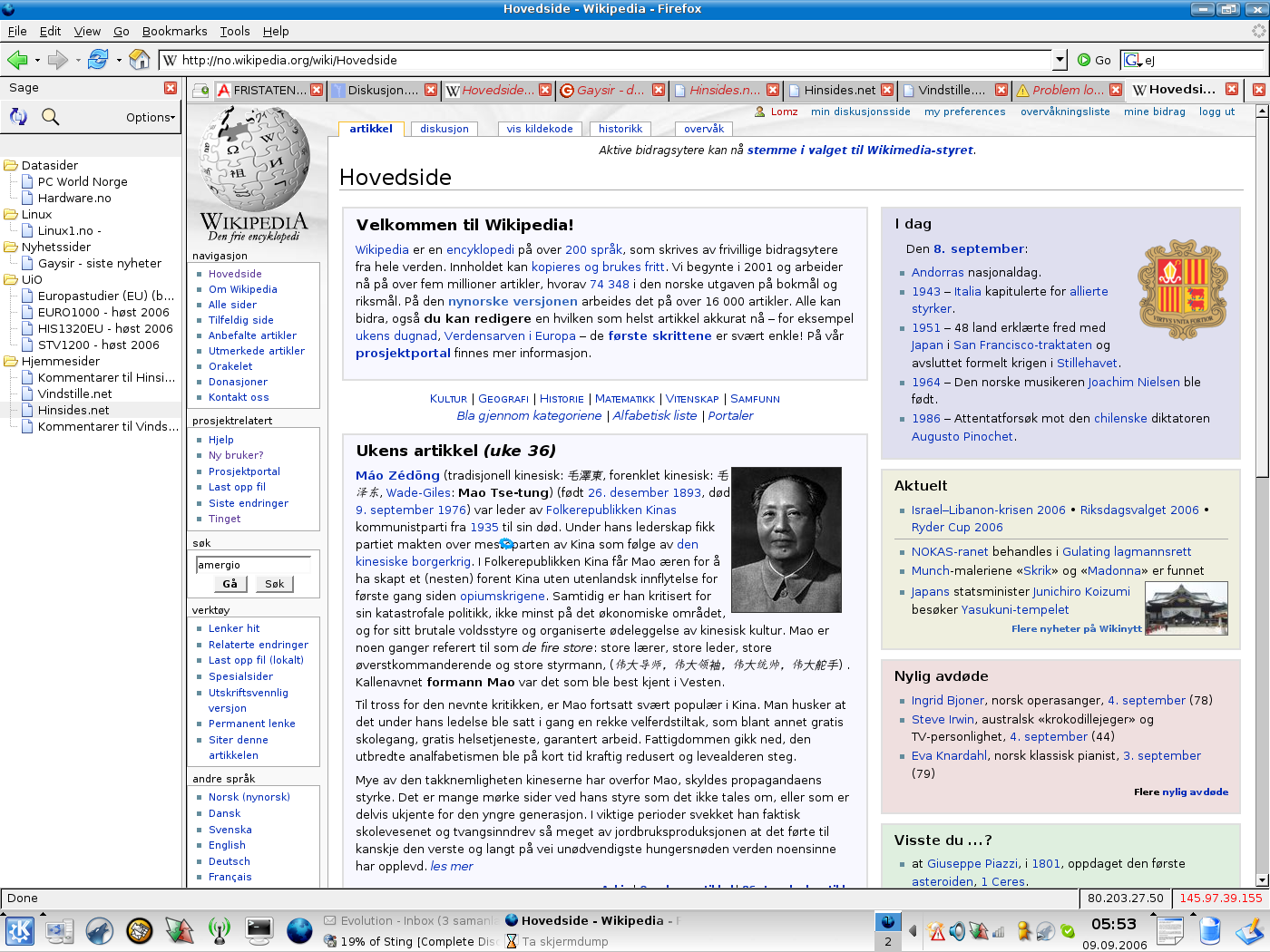The width and height of the screenshot is (1270, 952).
Task: Switch to virtual desktop 2 in the pager
Action: [888, 941]
